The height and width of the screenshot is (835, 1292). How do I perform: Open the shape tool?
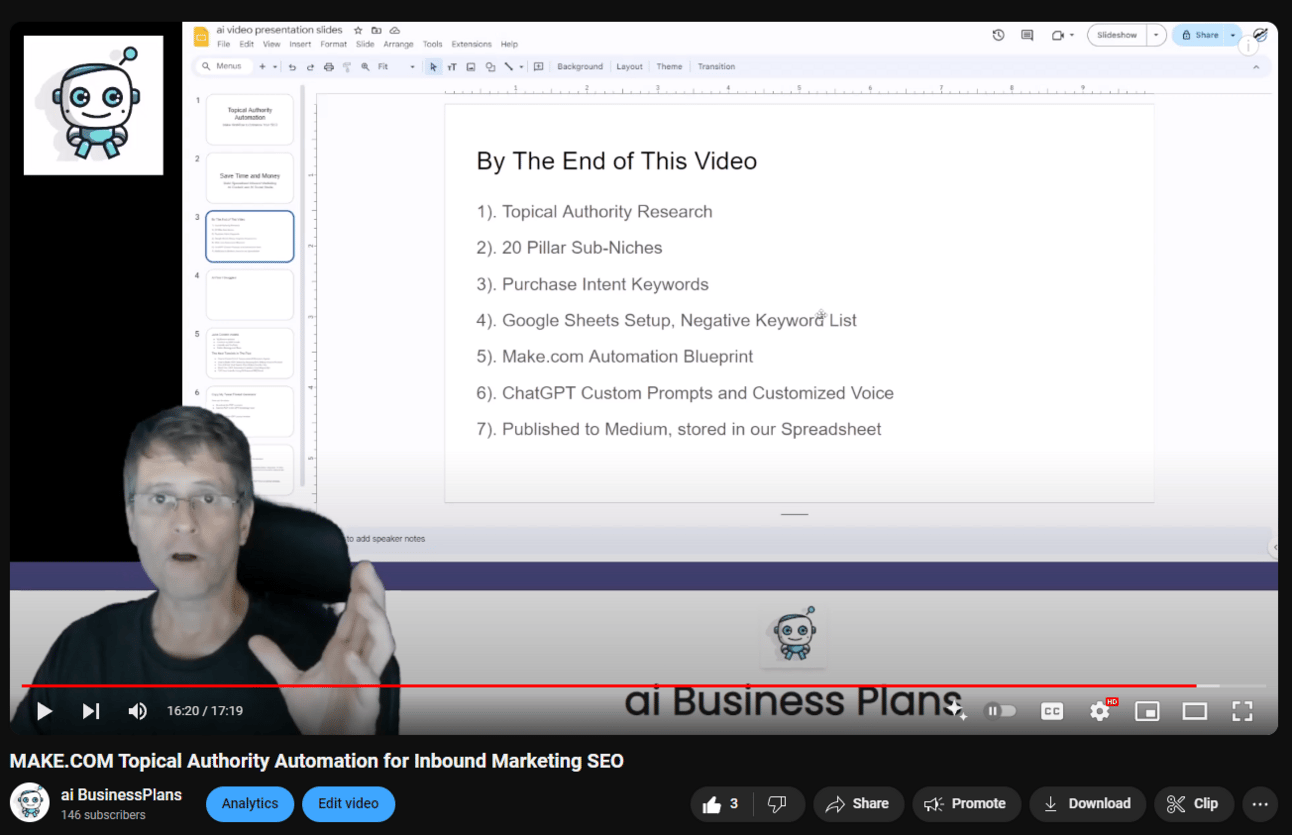tap(490, 67)
